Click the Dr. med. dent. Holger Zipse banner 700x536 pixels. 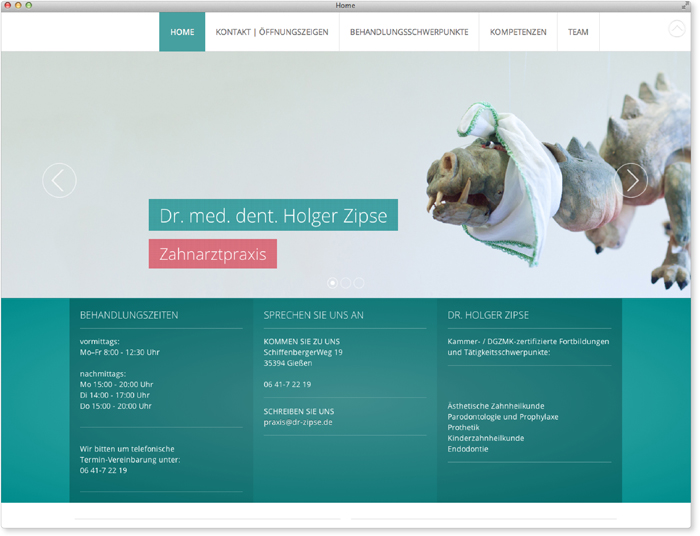click(x=273, y=215)
